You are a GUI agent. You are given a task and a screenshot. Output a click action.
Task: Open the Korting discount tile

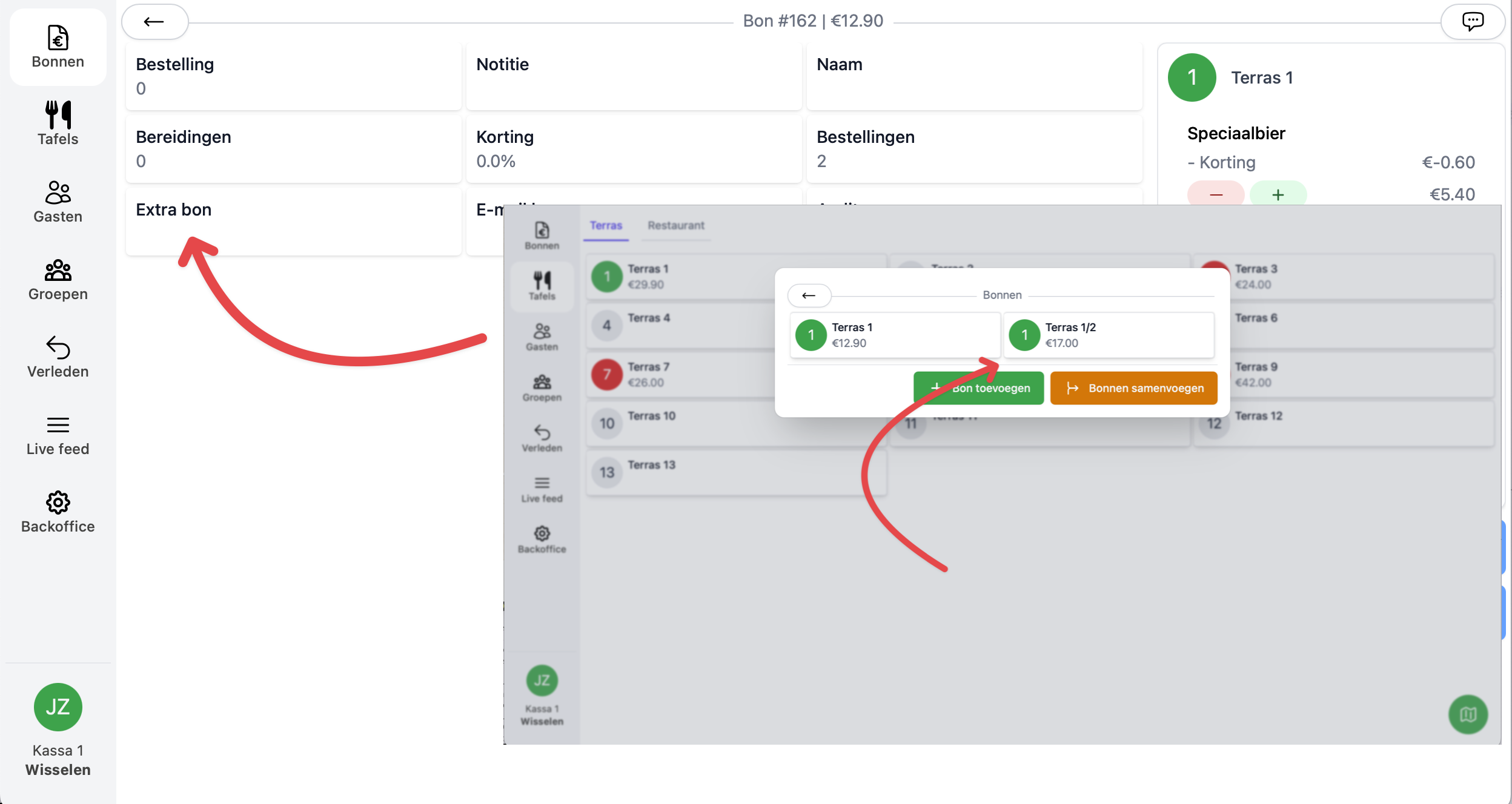(x=634, y=149)
